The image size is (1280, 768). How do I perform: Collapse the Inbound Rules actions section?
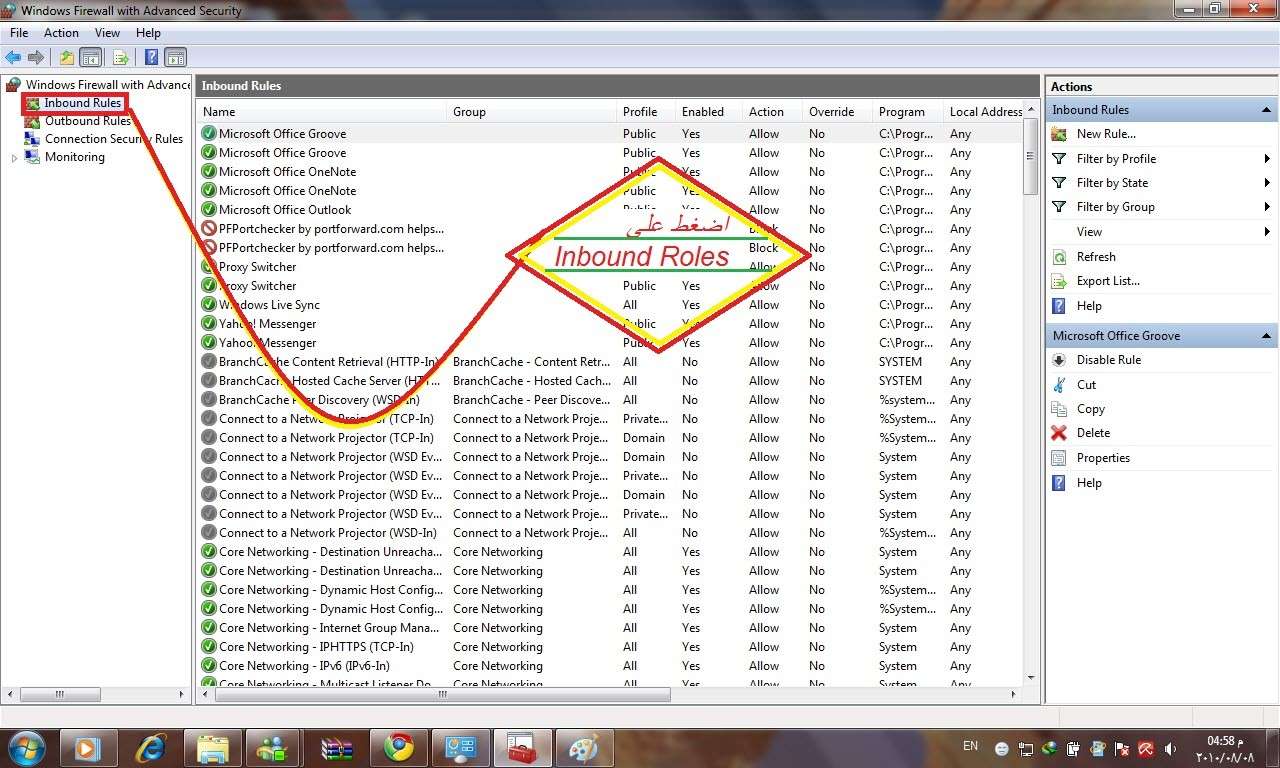pyautogui.click(x=1267, y=110)
